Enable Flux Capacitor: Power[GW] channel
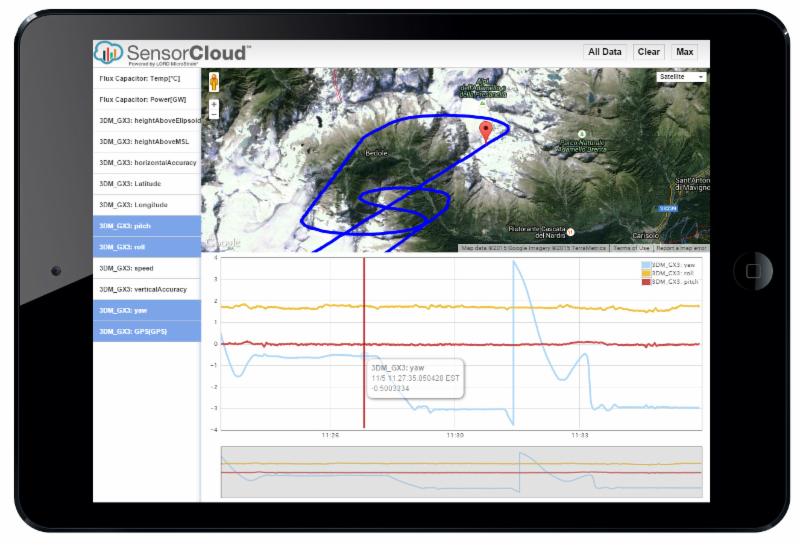The height and width of the screenshot is (547, 800). point(147,100)
